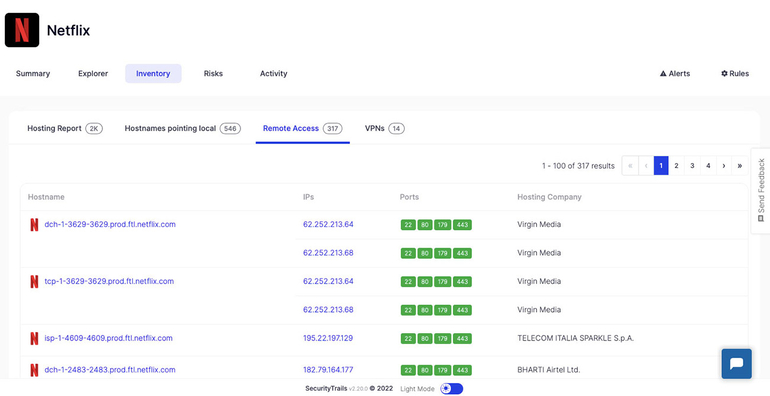Screen dimensions: 770x396
Task: Select the Inventory tab
Action: click(153, 74)
